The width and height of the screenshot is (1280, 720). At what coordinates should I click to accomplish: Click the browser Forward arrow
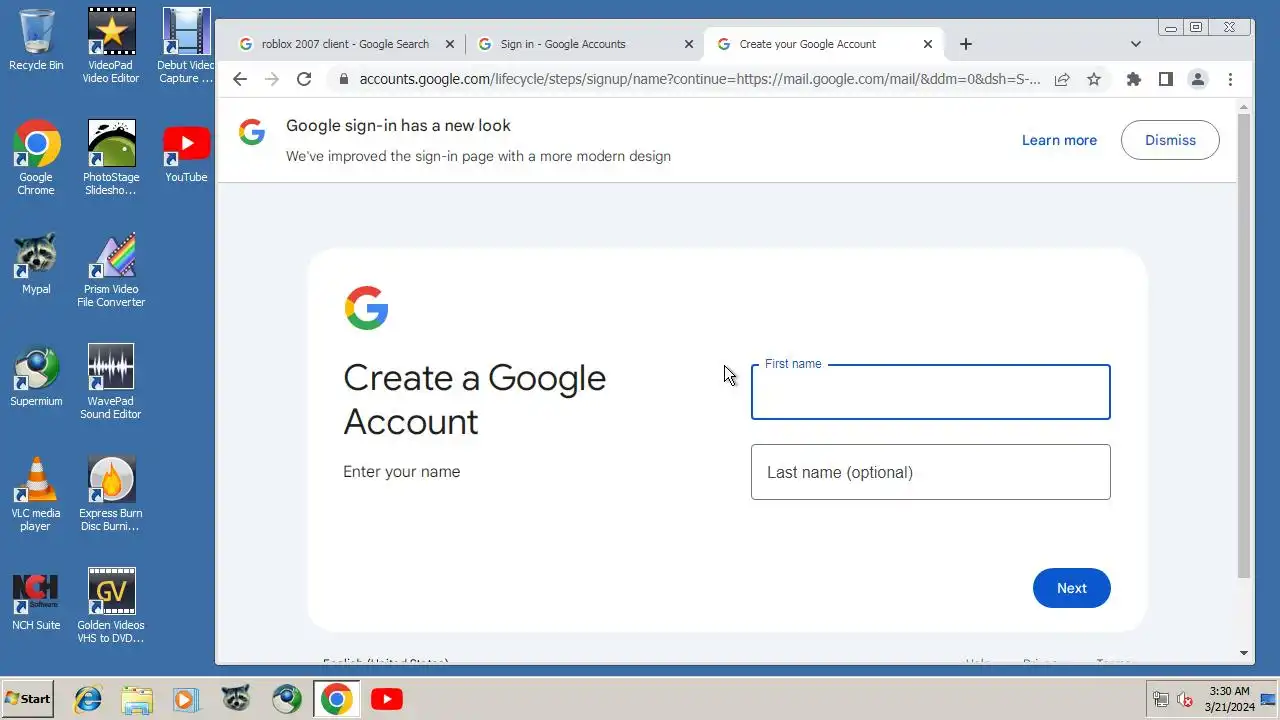click(271, 79)
